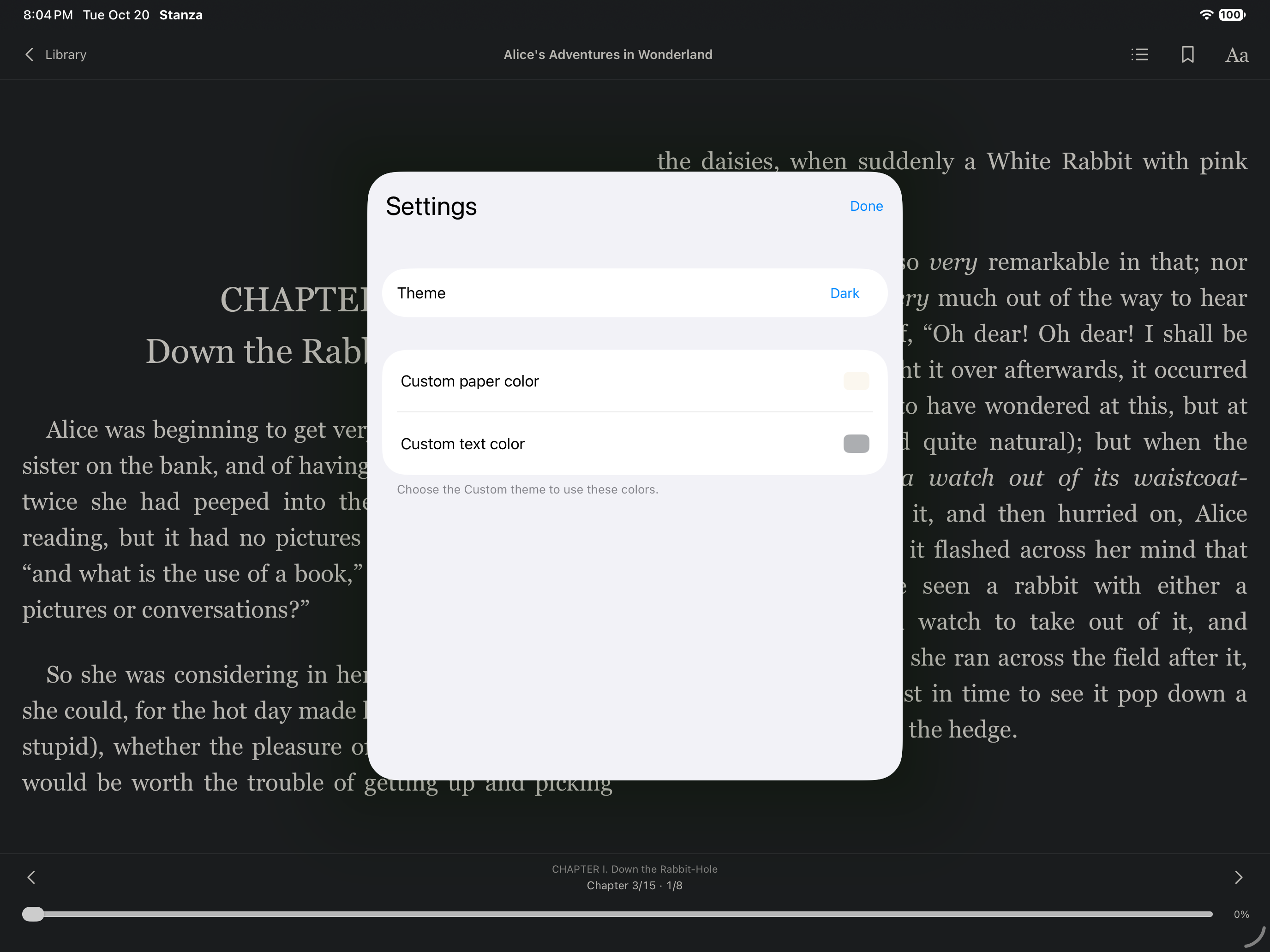Click the reading progress slider thumb

click(33, 914)
